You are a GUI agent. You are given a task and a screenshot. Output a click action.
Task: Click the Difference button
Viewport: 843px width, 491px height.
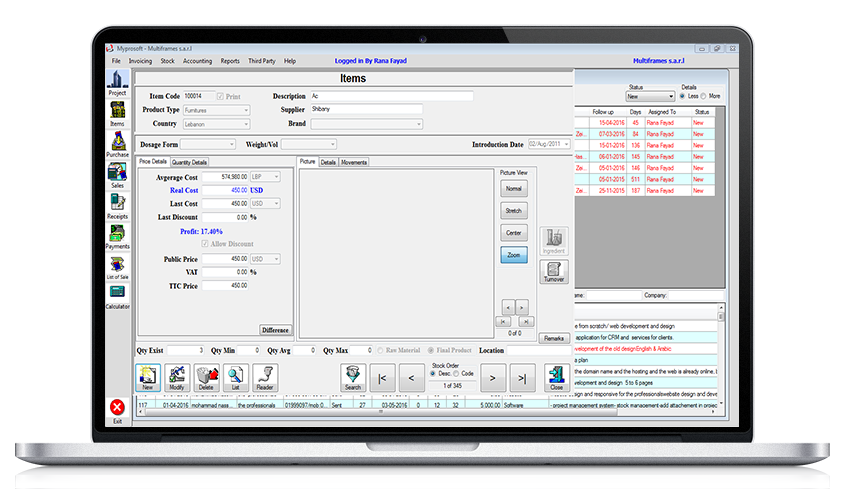tap(275, 330)
